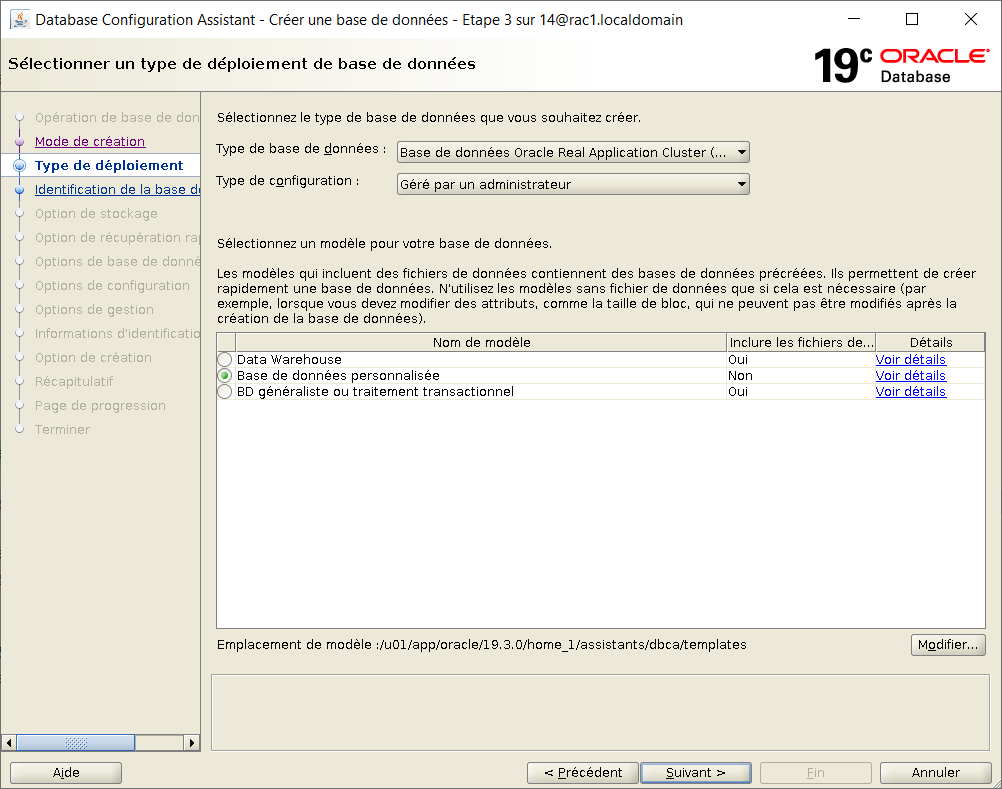Select the current Type de déploiement step
This screenshot has width=1002, height=789.
(x=109, y=165)
